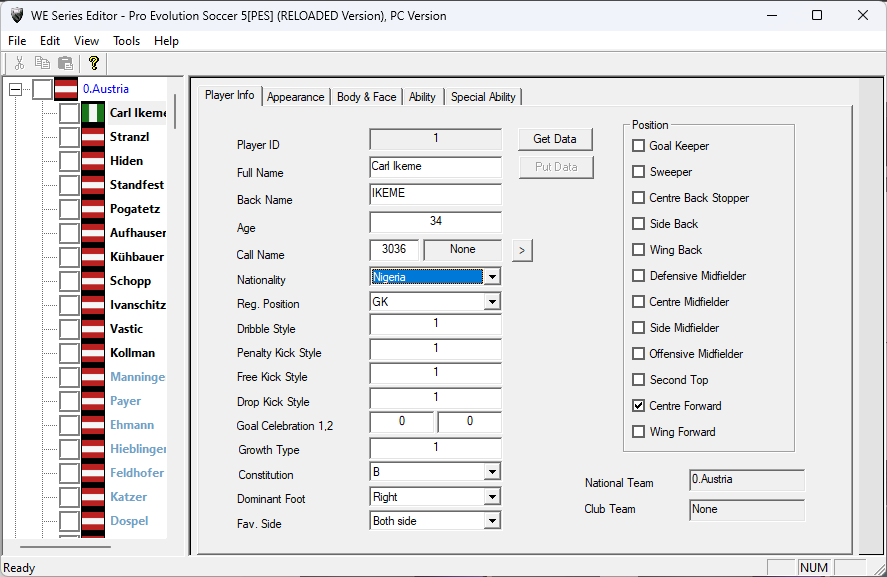Enable the Wing Forward checkbox
Image resolution: width=887 pixels, height=577 pixels.
tap(638, 432)
